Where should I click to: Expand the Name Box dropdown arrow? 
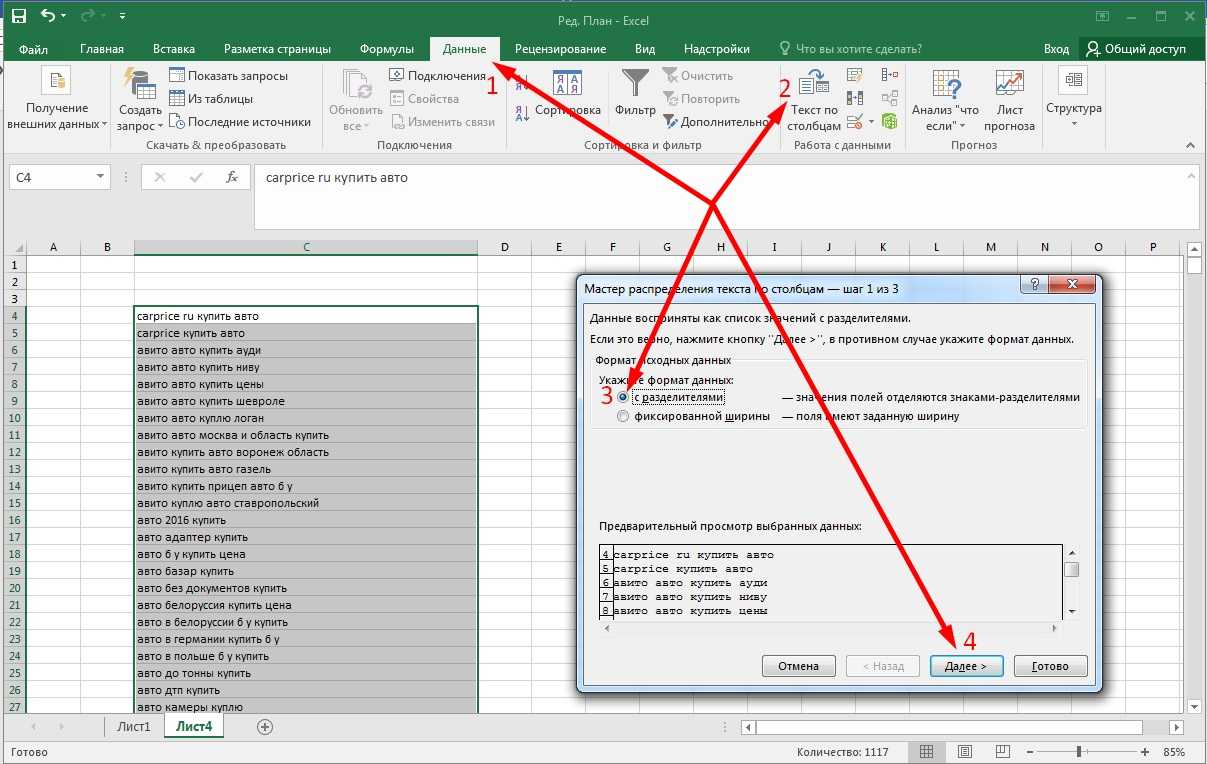coord(100,177)
